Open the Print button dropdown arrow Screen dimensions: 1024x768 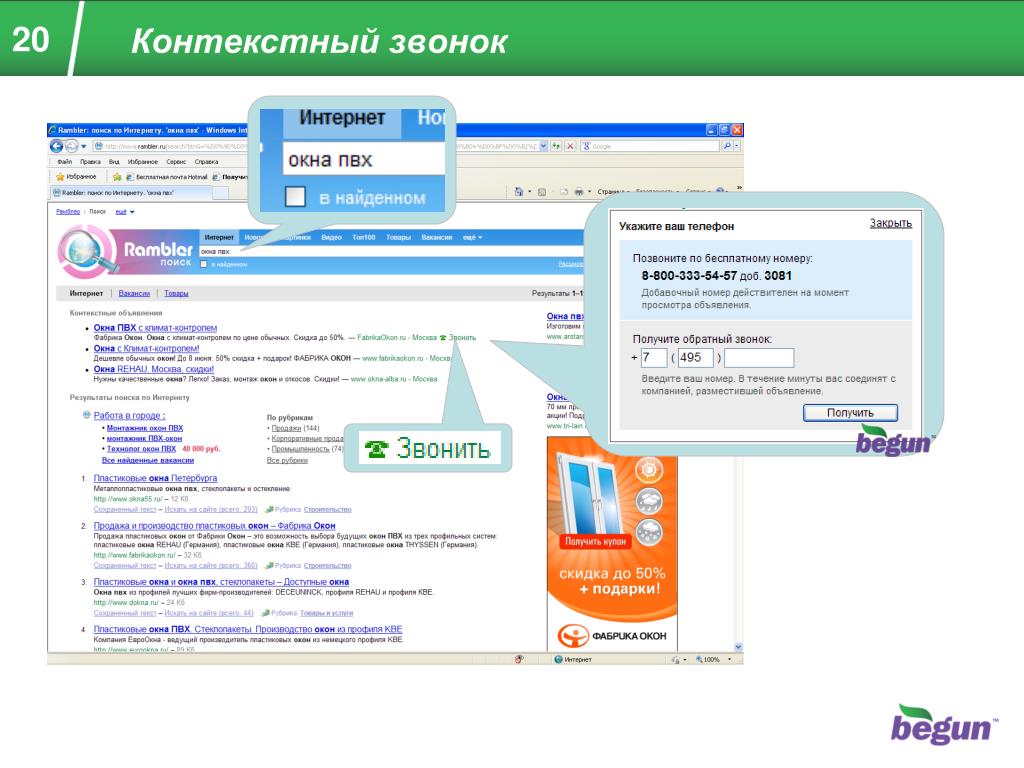click(589, 192)
